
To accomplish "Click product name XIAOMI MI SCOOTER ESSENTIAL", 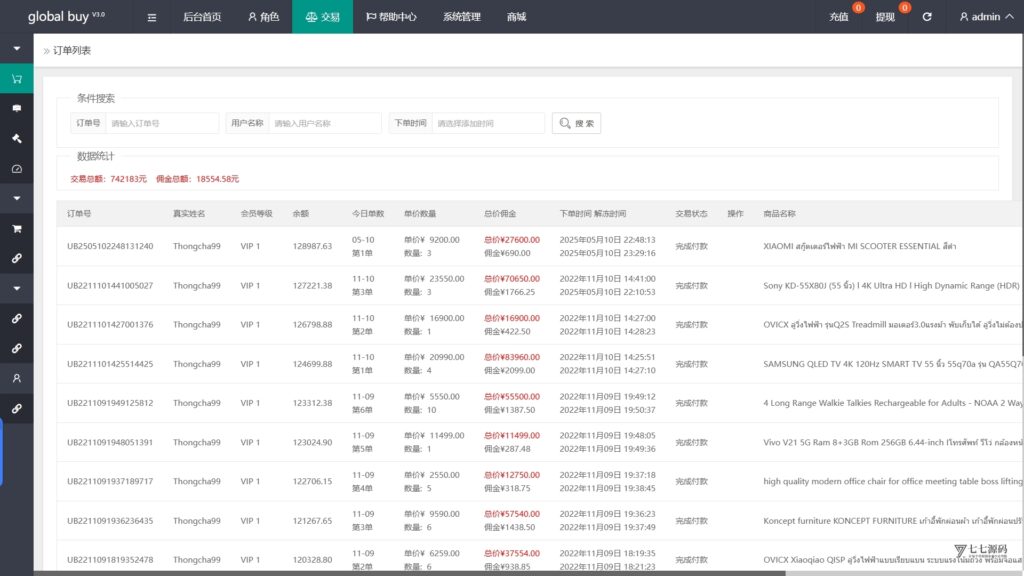I will point(859,246).
